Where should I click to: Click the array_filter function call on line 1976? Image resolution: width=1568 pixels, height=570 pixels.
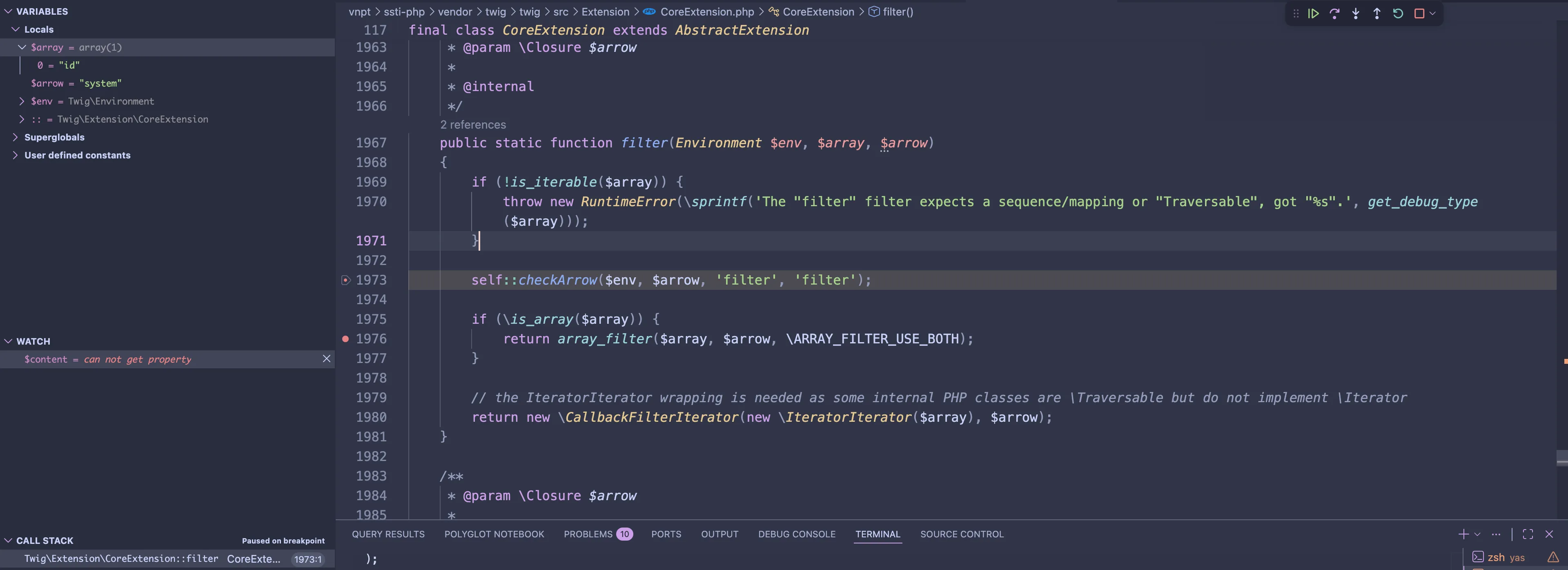click(x=604, y=338)
